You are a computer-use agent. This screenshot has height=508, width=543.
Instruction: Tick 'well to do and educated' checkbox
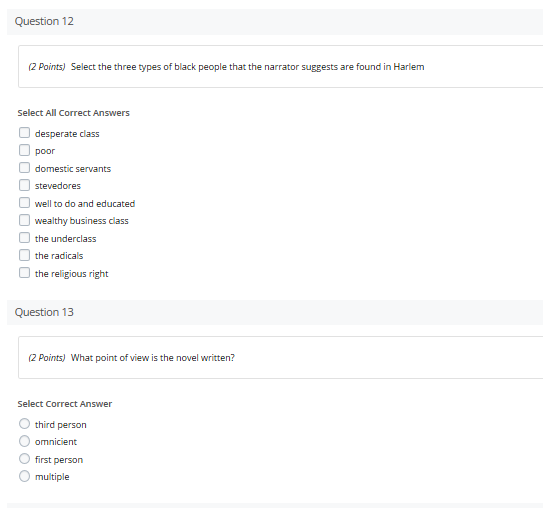24,203
